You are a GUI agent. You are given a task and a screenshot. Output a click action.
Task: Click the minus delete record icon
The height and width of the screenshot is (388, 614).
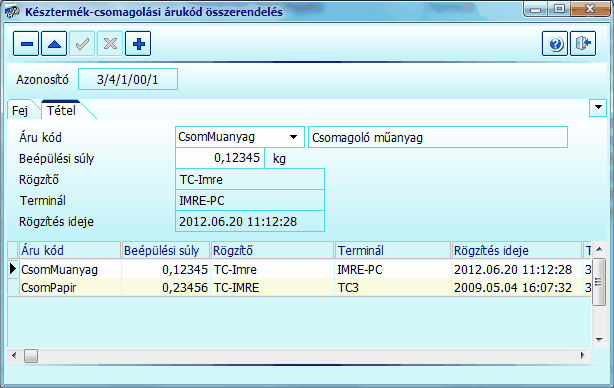point(26,43)
